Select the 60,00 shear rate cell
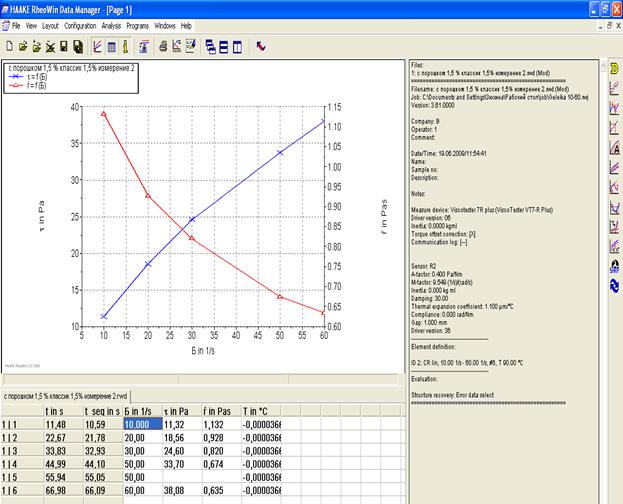 pos(143,490)
